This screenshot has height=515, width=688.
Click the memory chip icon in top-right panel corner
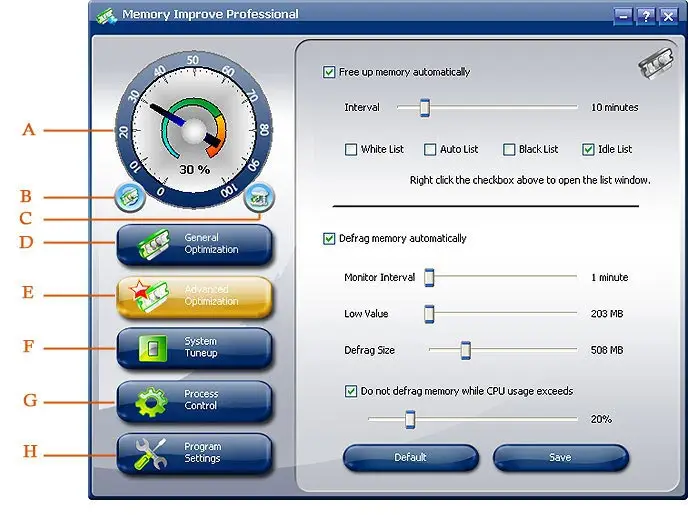pos(655,64)
